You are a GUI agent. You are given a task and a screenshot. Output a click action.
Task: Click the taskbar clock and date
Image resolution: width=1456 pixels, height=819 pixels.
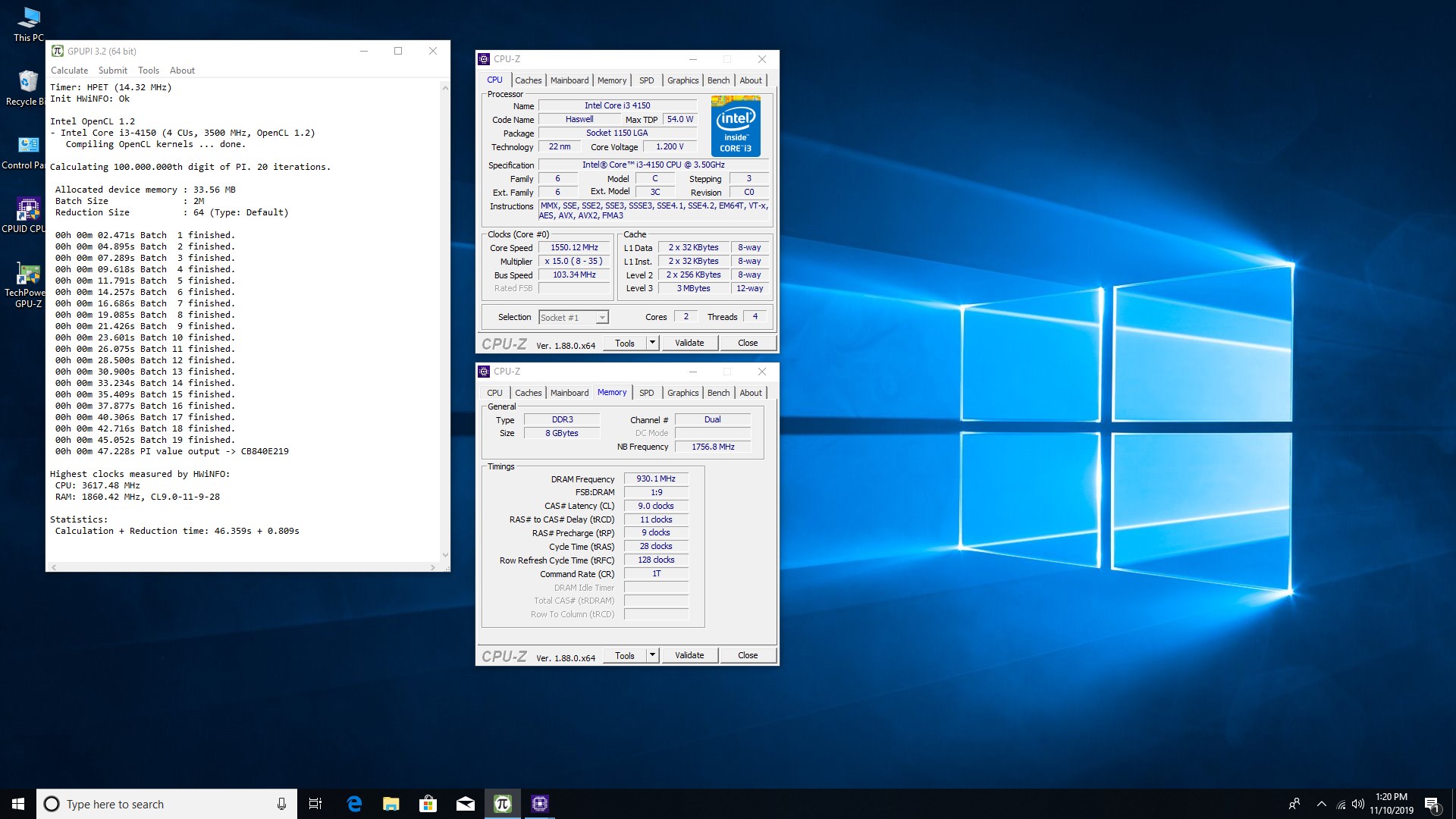[x=1392, y=804]
